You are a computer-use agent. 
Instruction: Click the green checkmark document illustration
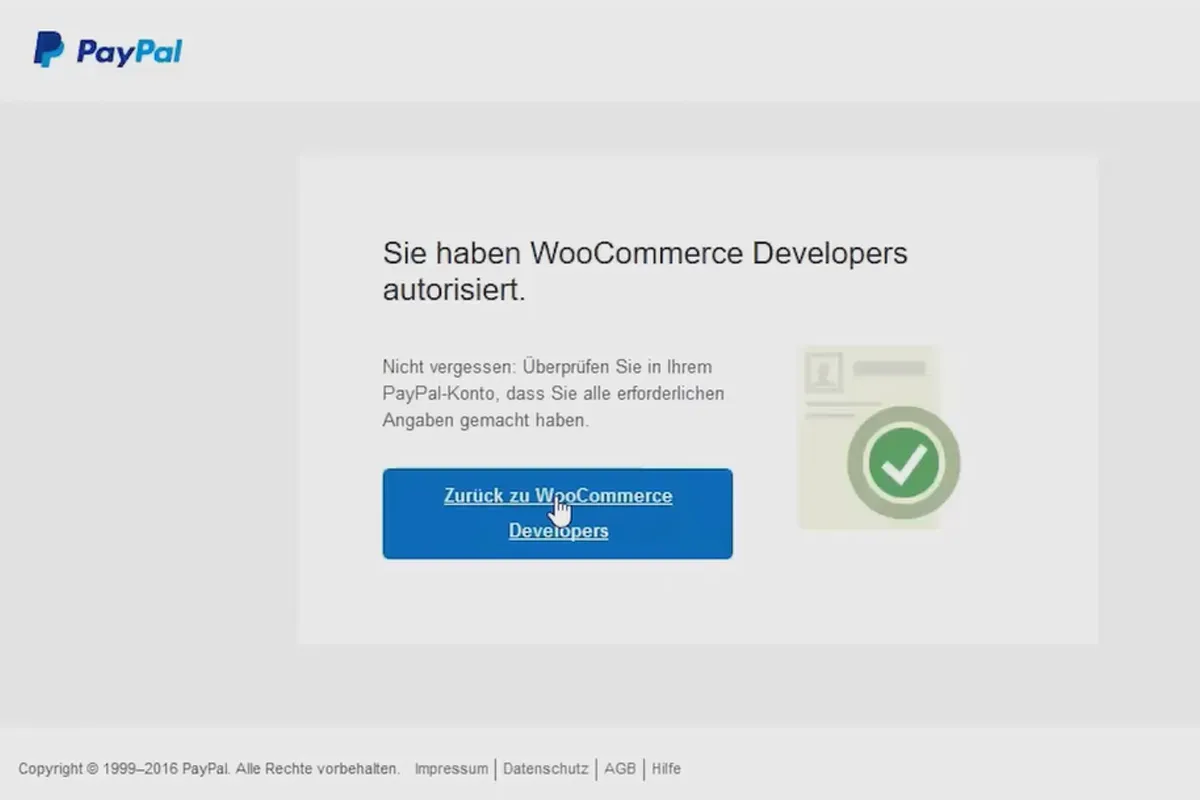click(878, 437)
